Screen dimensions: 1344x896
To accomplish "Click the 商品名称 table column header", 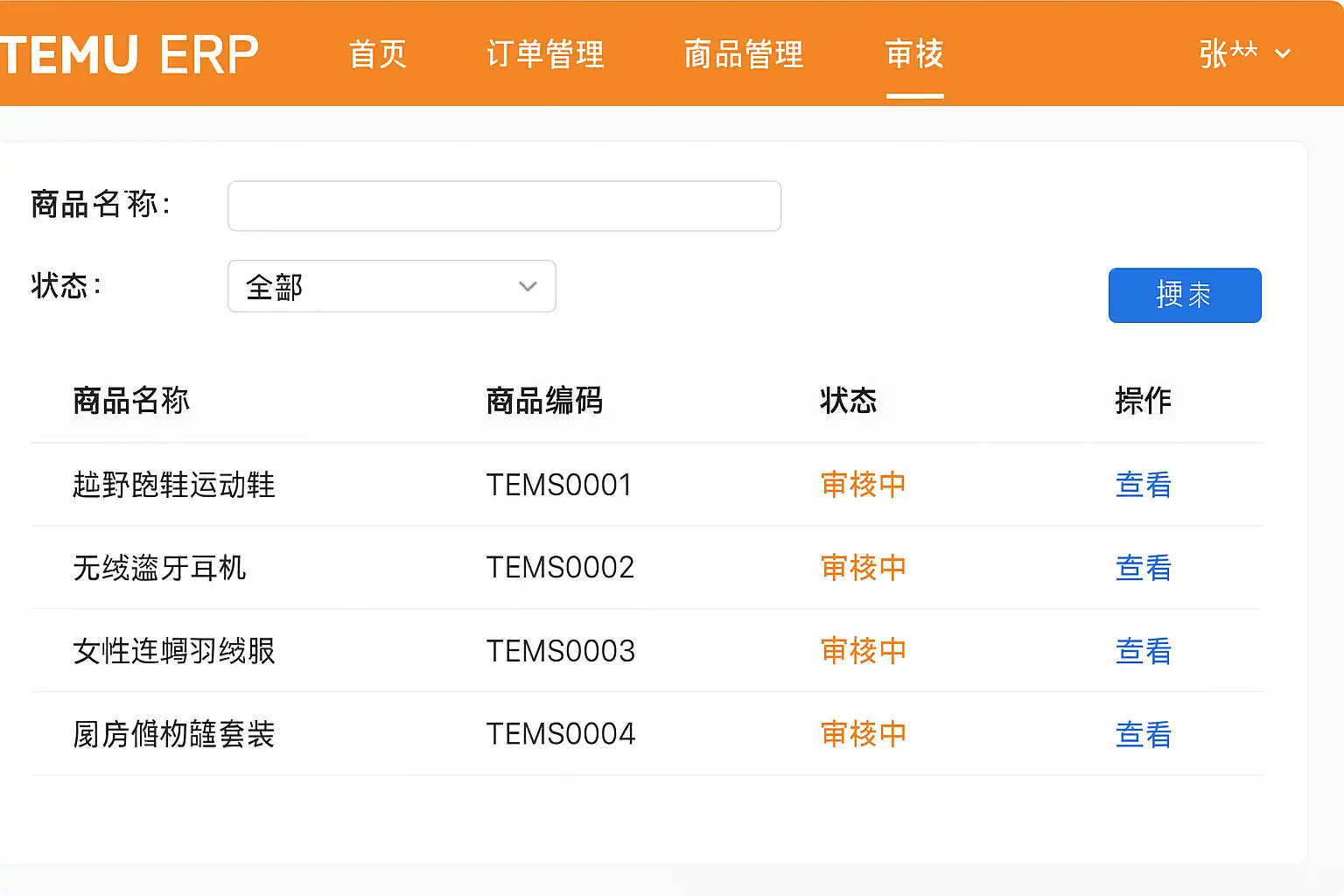I will click(131, 401).
